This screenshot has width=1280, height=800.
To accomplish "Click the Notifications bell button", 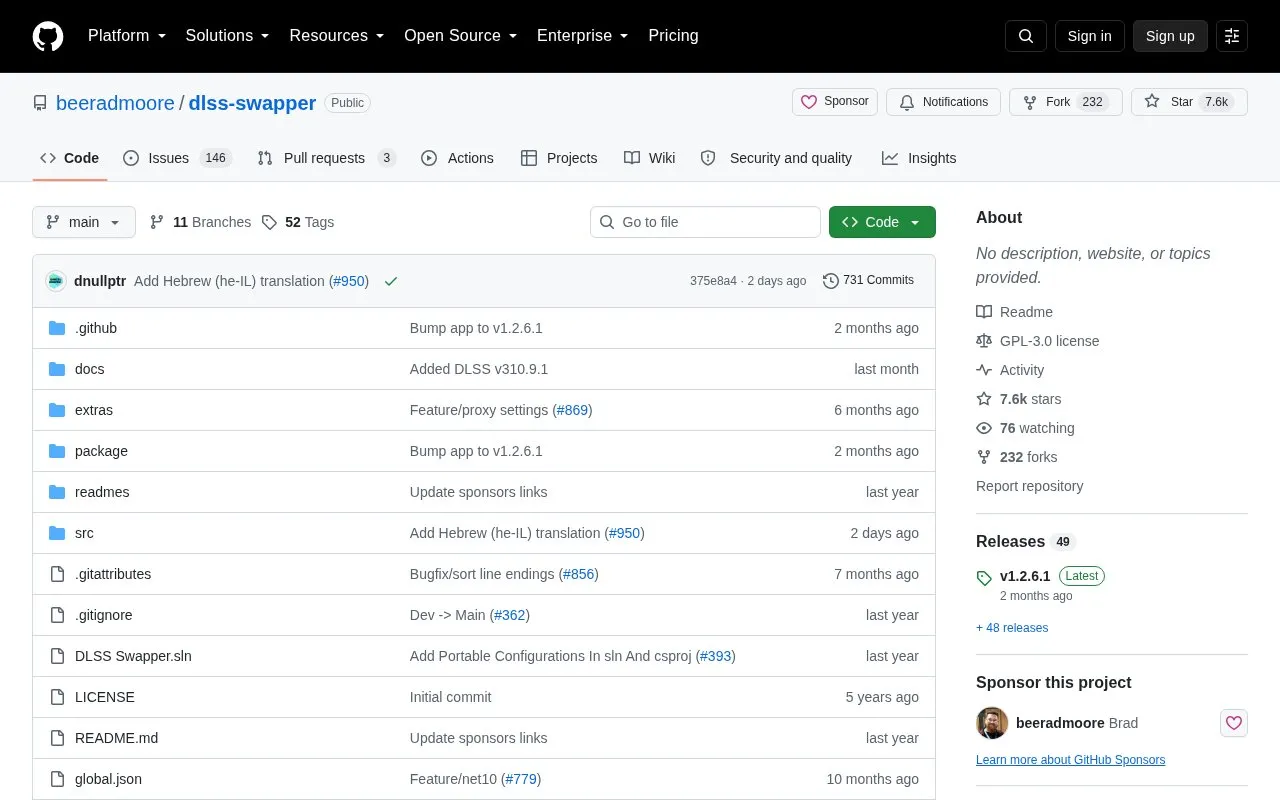I will click(943, 102).
